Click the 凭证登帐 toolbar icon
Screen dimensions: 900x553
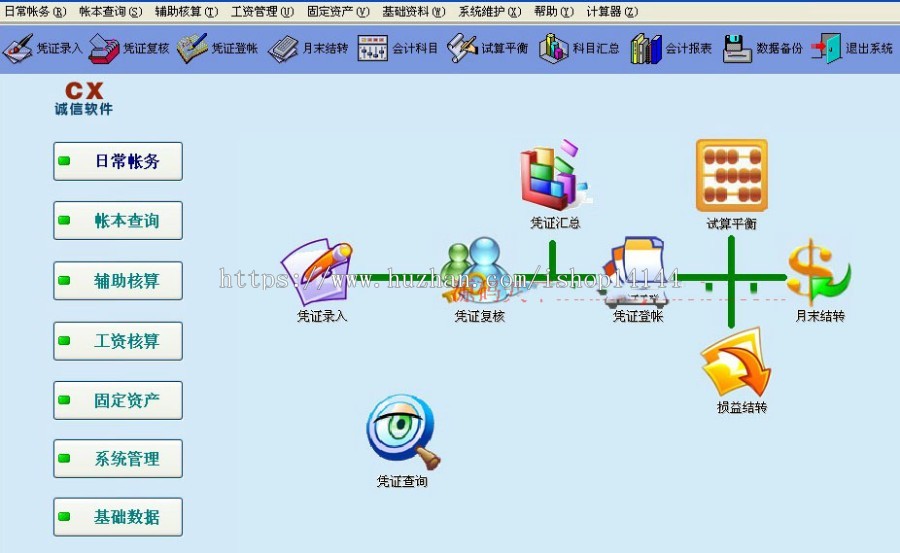tap(192, 48)
